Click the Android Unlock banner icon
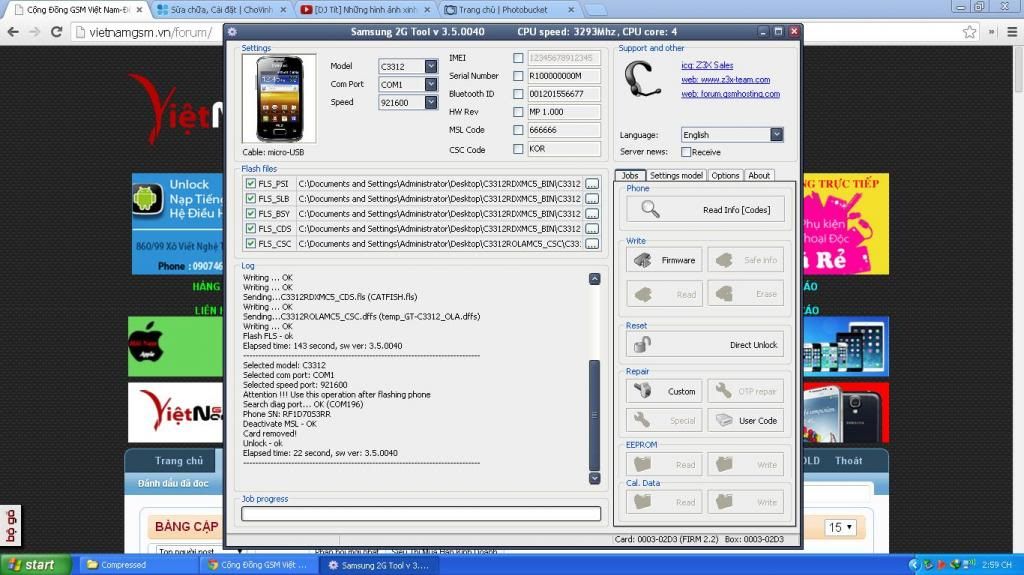This screenshot has width=1024, height=575. click(147, 199)
